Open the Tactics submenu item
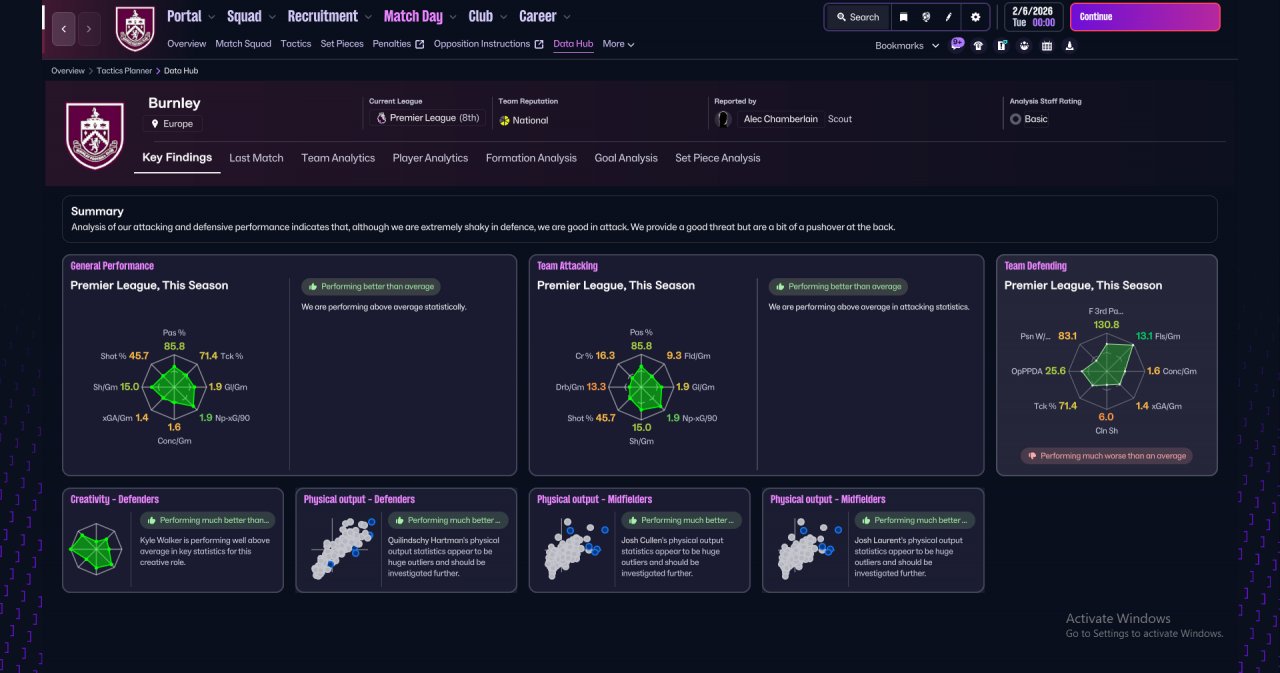This screenshot has height=673, width=1280. (296, 44)
